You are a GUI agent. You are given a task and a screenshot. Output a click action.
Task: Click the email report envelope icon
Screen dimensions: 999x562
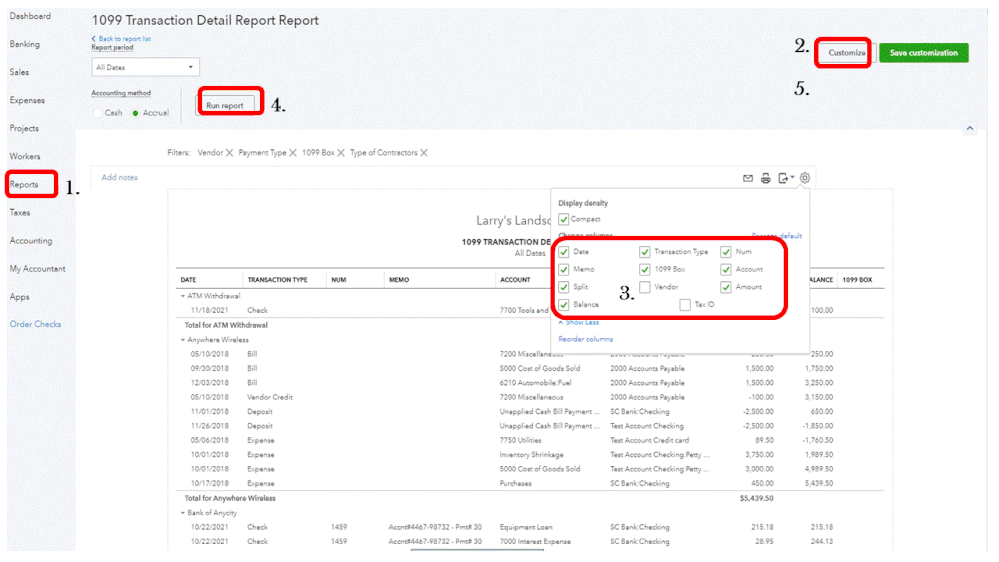(x=748, y=178)
